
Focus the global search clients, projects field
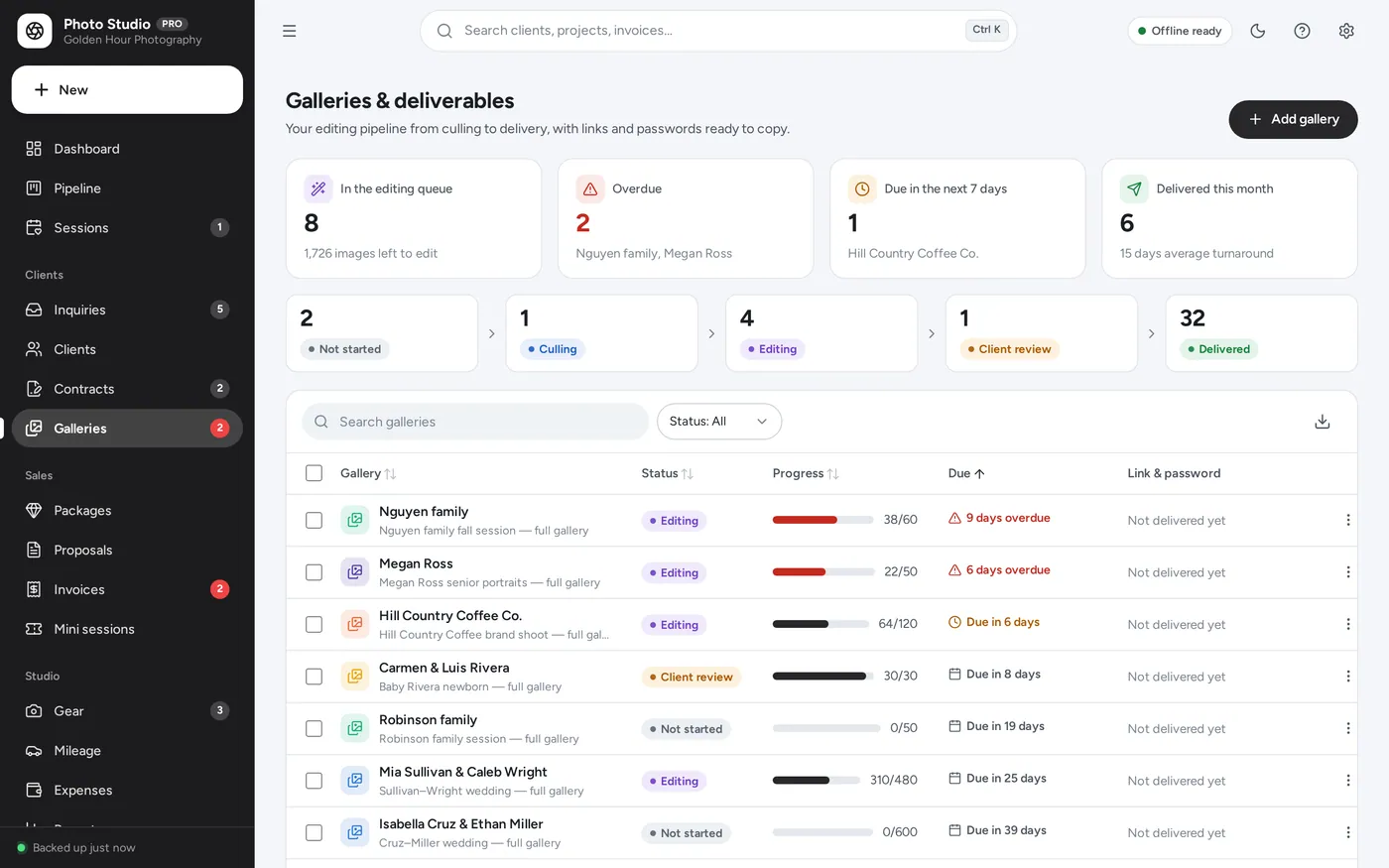tap(718, 31)
